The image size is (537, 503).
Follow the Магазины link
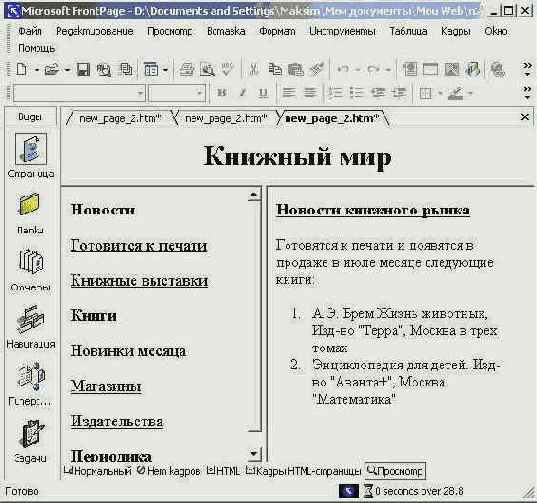click(x=106, y=386)
